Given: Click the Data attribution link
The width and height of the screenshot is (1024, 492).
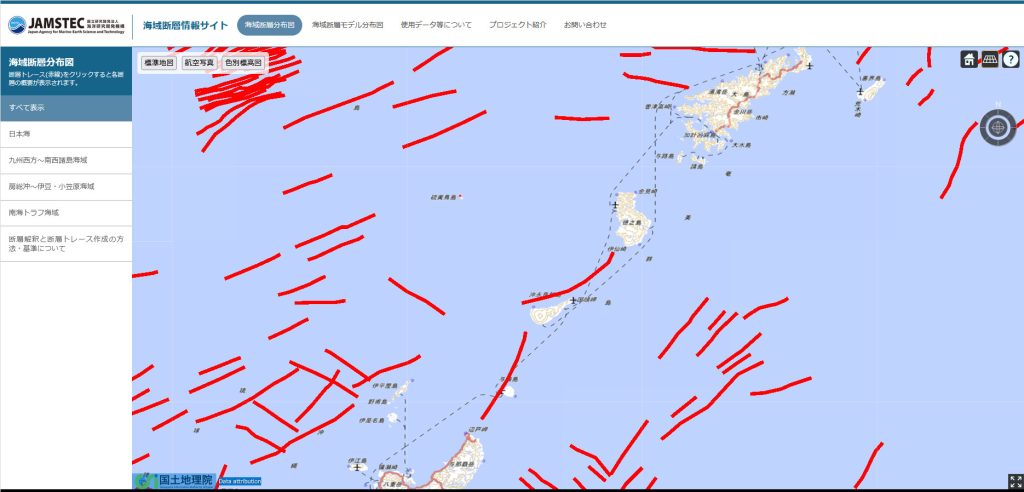Looking at the screenshot, I should 239,481.
